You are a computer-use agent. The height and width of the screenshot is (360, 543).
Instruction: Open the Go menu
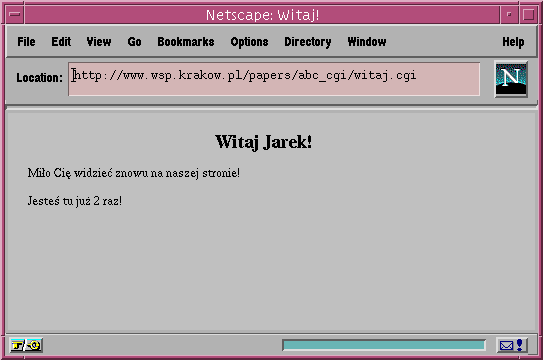click(134, 42)
